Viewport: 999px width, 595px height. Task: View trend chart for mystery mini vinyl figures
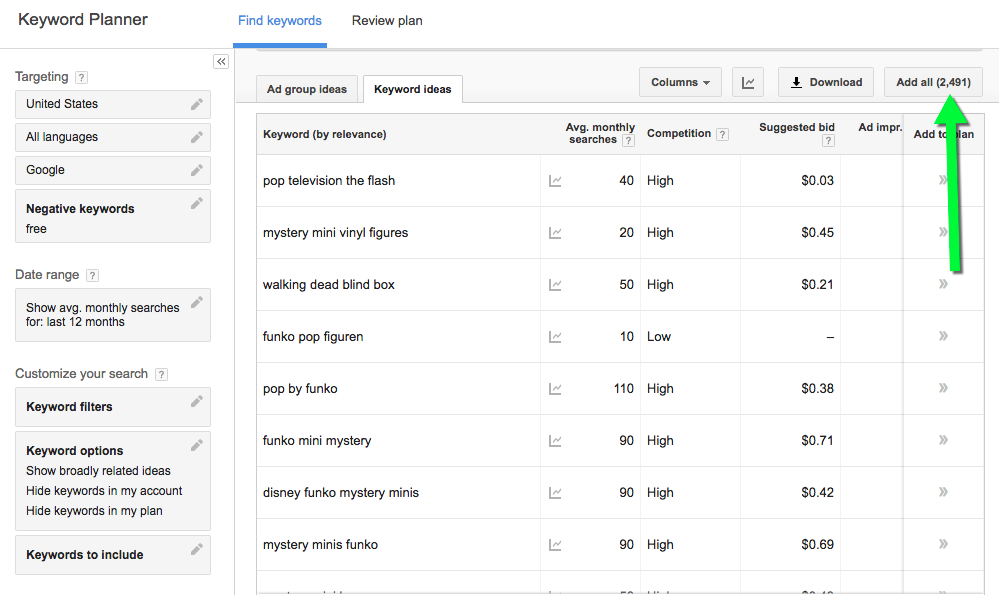[x=555, y=233]
